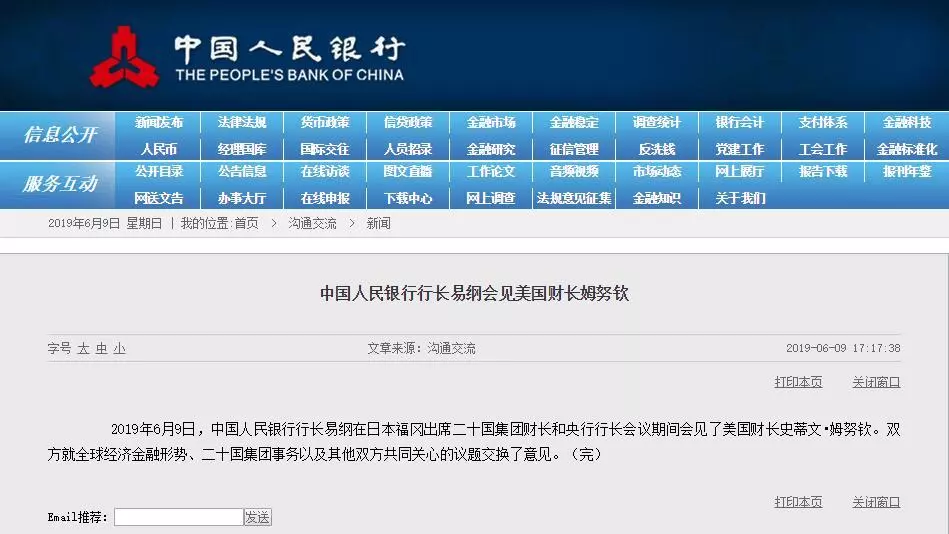This screenshot has width=949, height=534.
Task: Open the 人民币 menu item
Action: click(x=159, y=149)
